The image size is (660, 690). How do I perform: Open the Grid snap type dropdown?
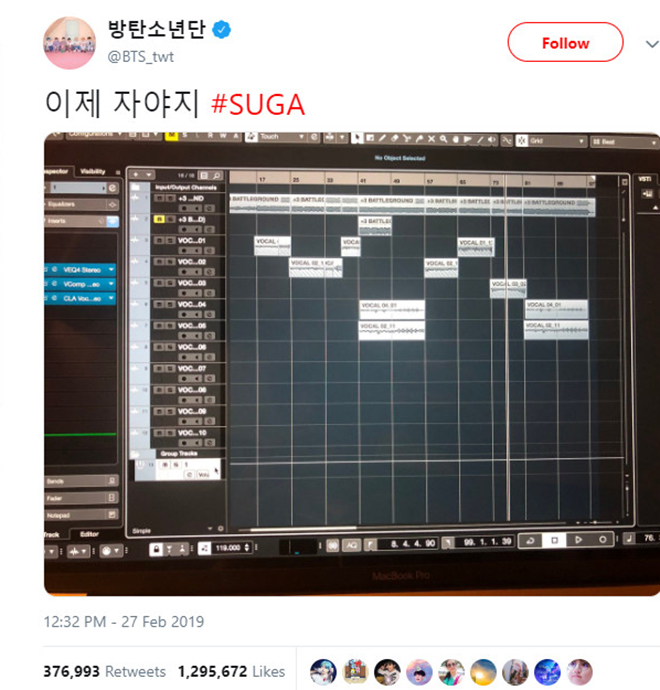coord(557,141)
